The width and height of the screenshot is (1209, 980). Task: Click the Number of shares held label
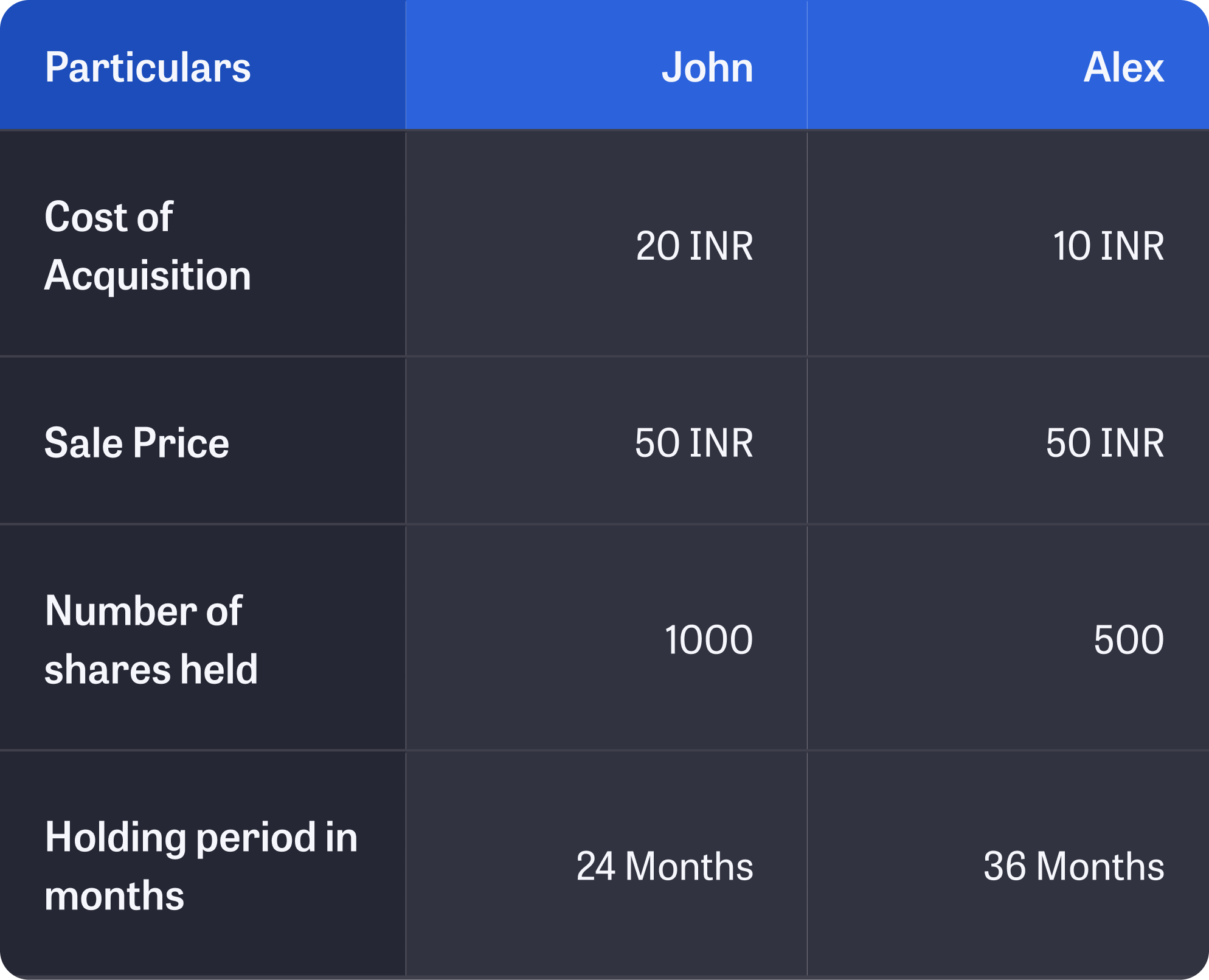tap(151, 639)
